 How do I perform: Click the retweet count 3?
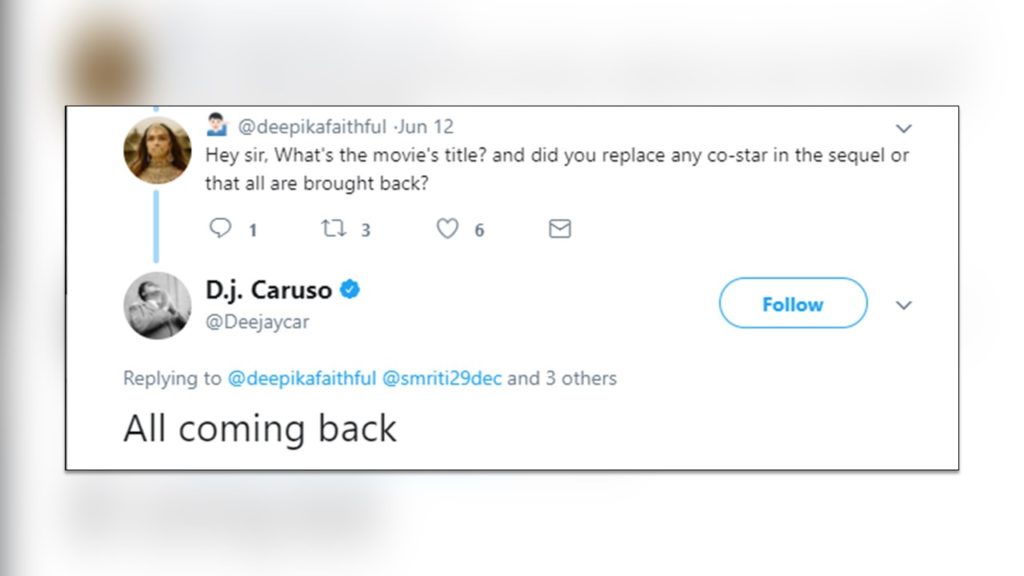pyautogui.click(x=366, y=230)
